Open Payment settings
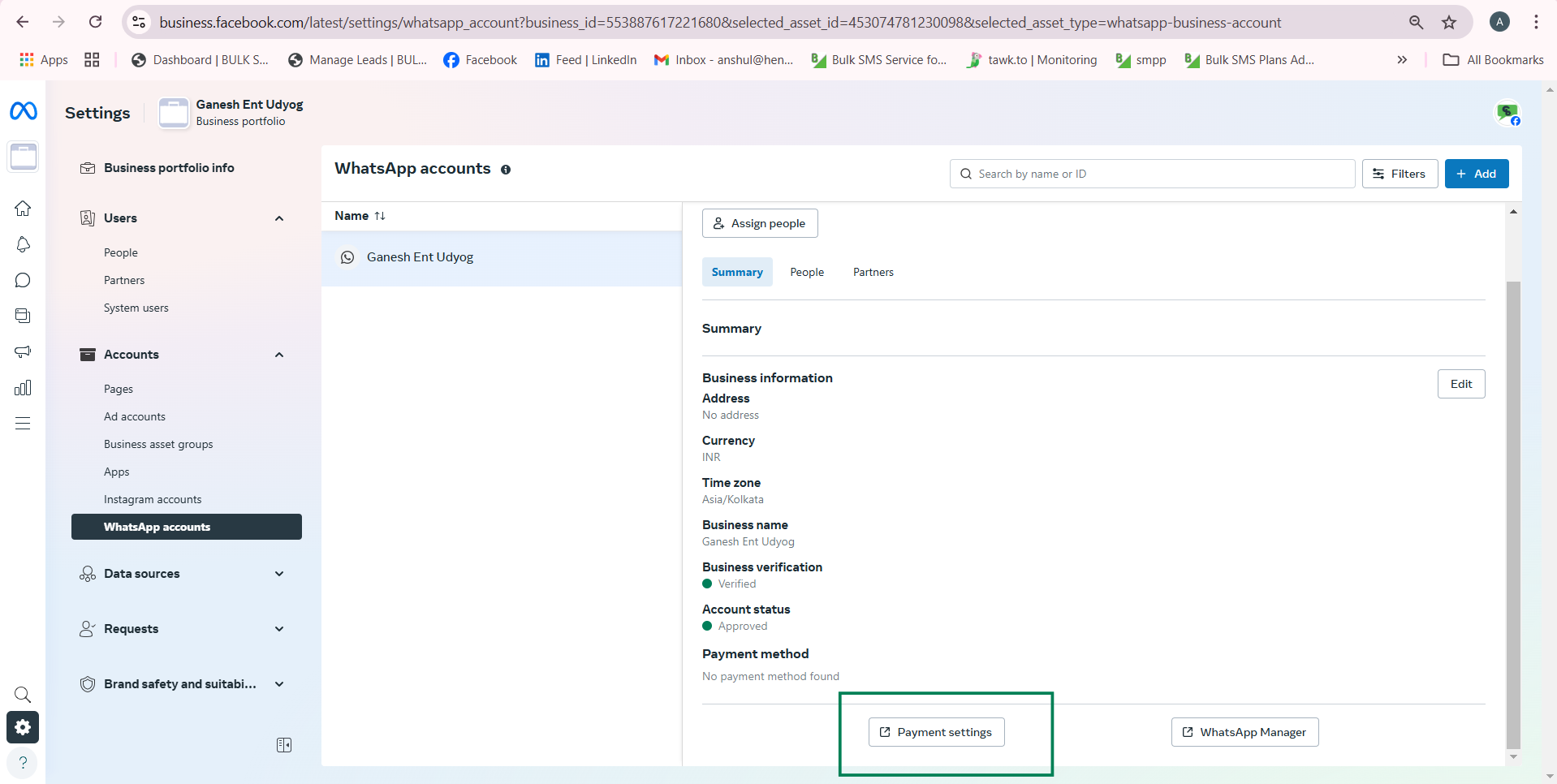1557x784 pixels. coord(937,732)
